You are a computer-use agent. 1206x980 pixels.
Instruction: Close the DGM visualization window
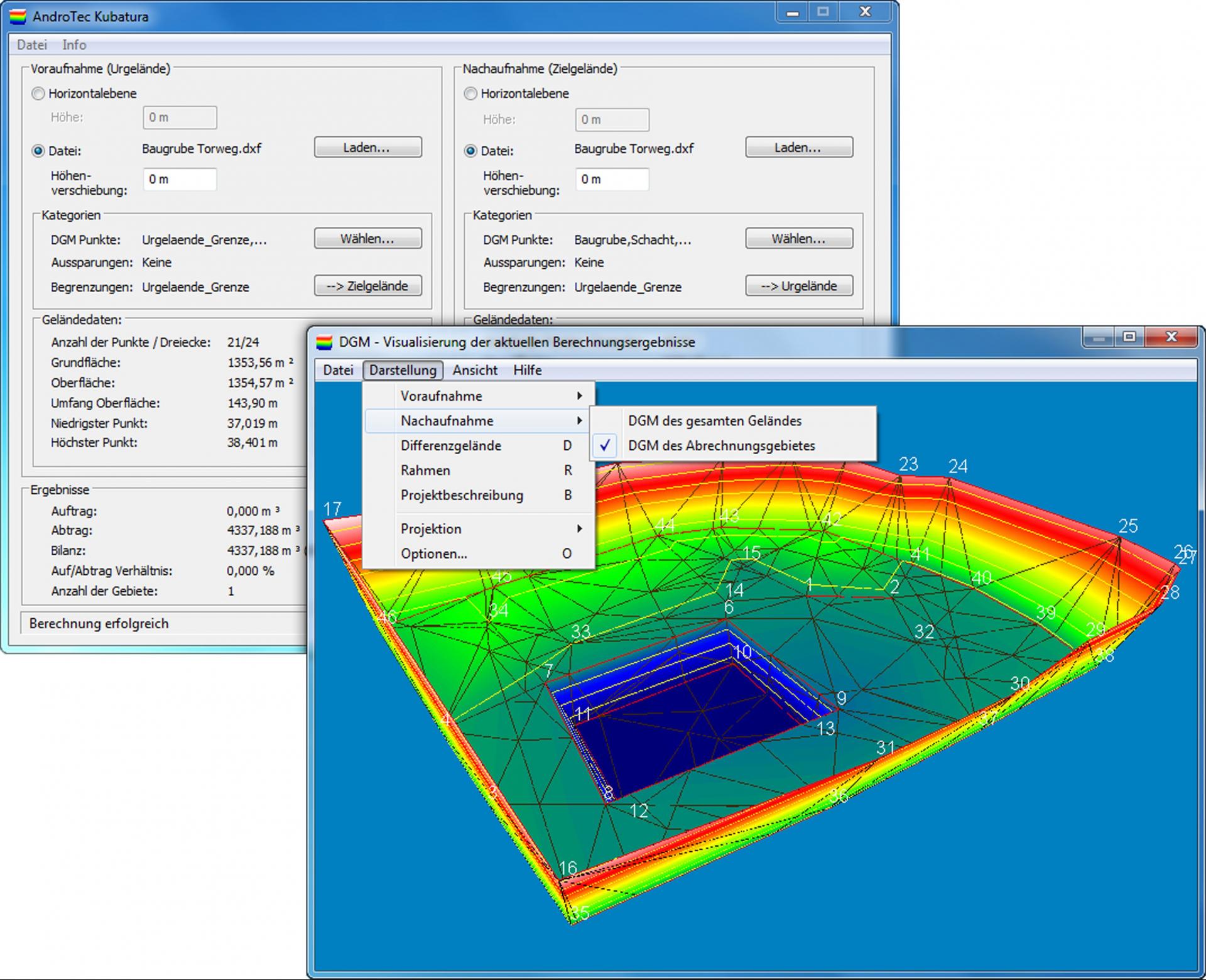(x=1171, y=337)
